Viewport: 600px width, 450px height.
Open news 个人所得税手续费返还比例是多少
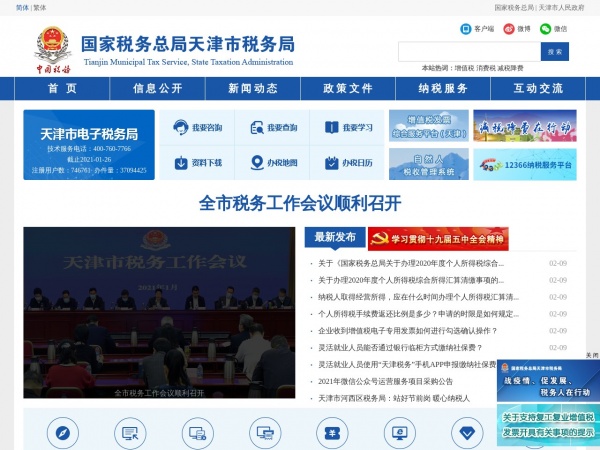click(419, 314)
